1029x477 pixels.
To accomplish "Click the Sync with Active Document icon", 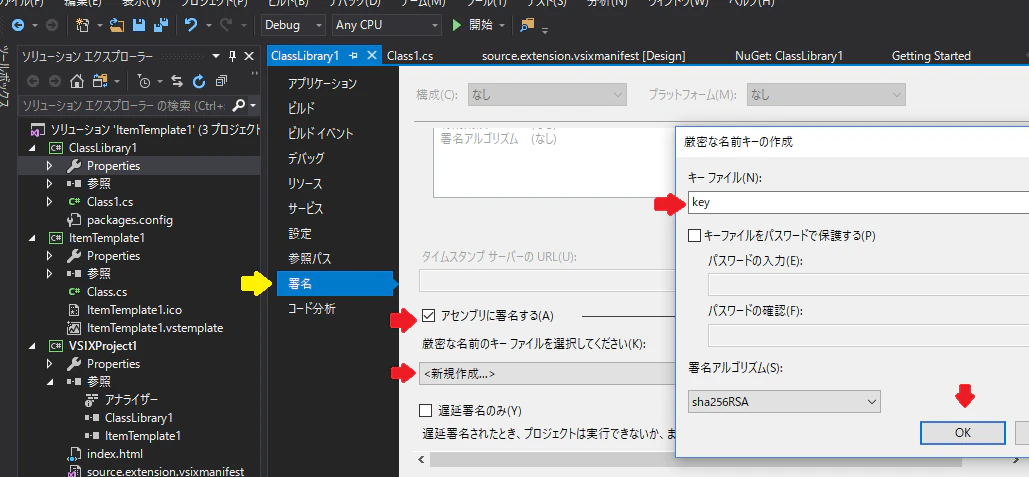I will click(x=177, y=81).
